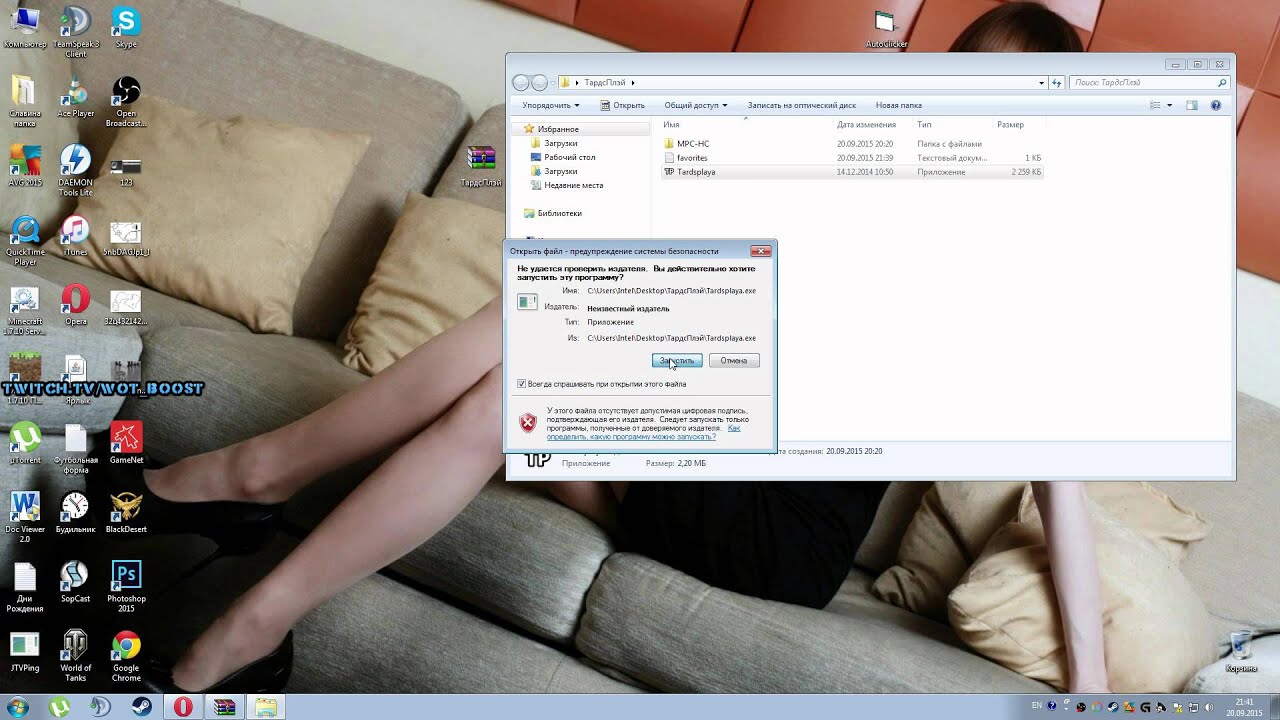Select the Компьютер desktop icon
Image resolution: width=1280 pixels, height=720 pixels.
pos(25,28)
